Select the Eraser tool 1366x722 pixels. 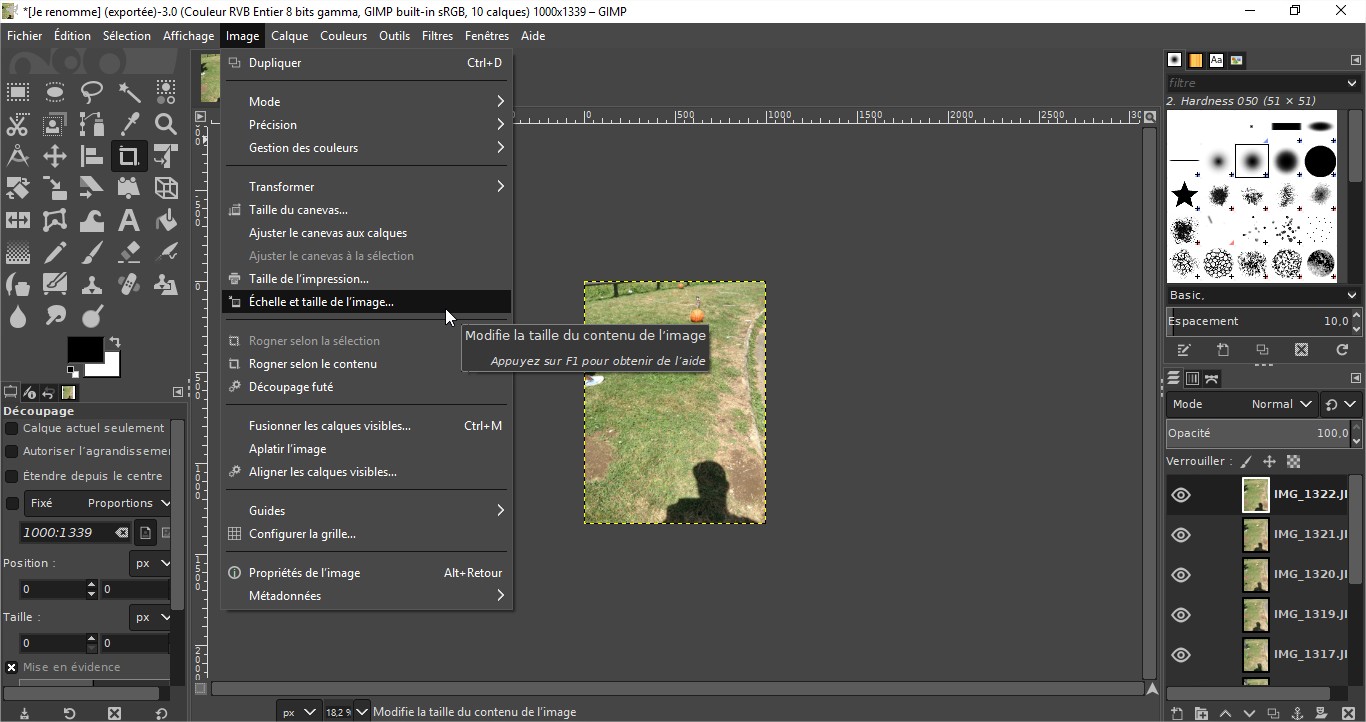[129, 252]
